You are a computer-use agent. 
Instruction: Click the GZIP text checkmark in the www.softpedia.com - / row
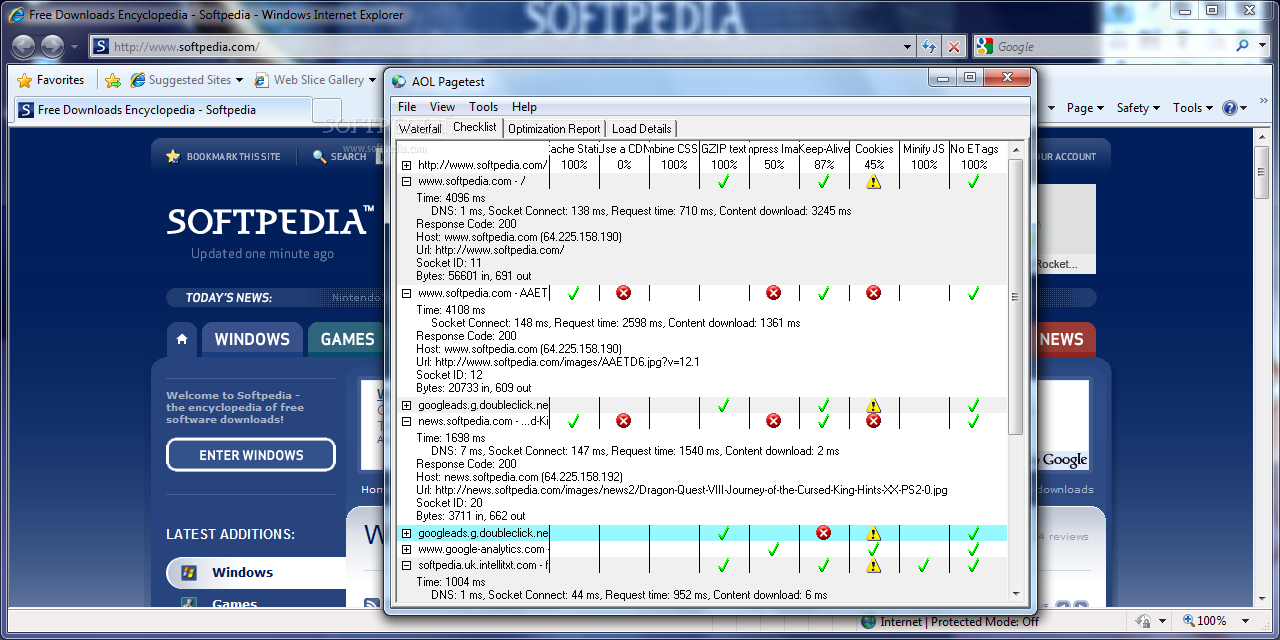tap(724, 181)
